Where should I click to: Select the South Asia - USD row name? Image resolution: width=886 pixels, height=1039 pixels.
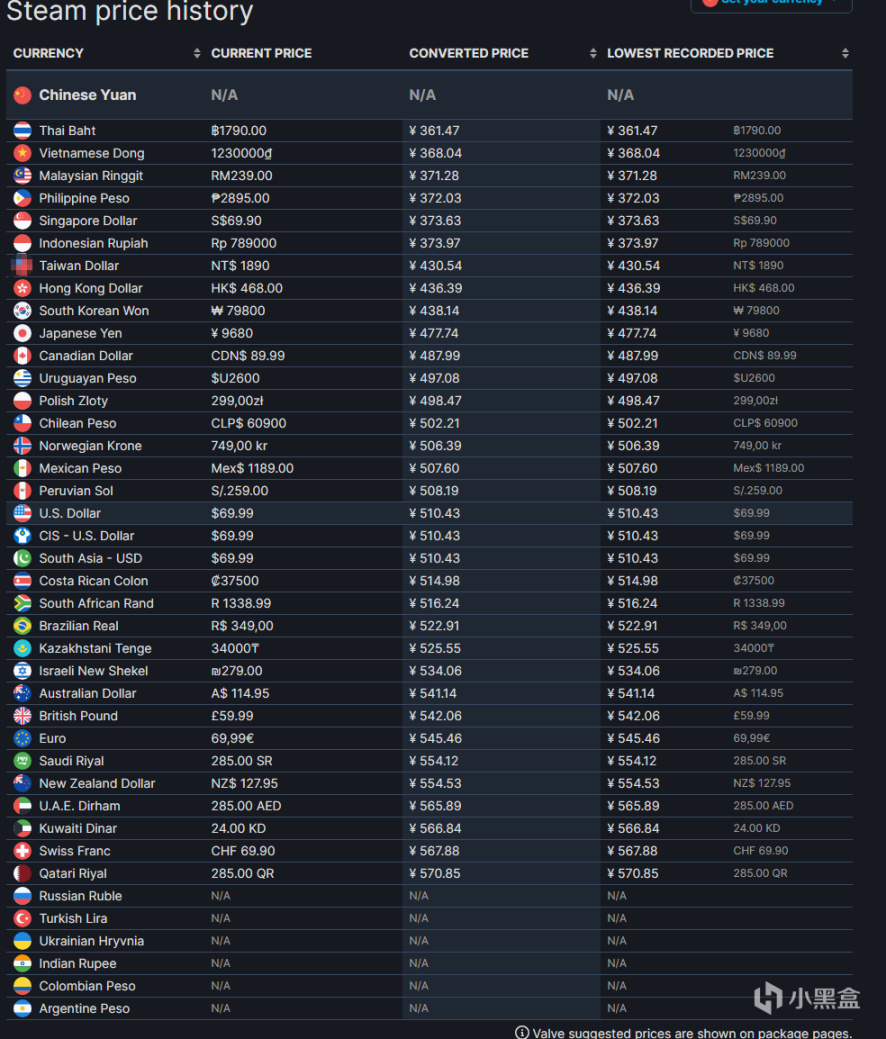point(91,559)
